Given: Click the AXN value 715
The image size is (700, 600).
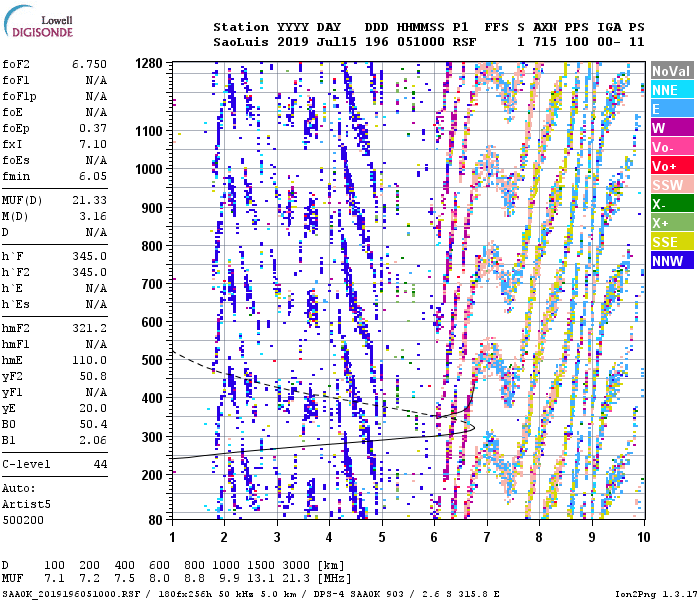Looking at the screenshot, I should click(x=545, y=42).
